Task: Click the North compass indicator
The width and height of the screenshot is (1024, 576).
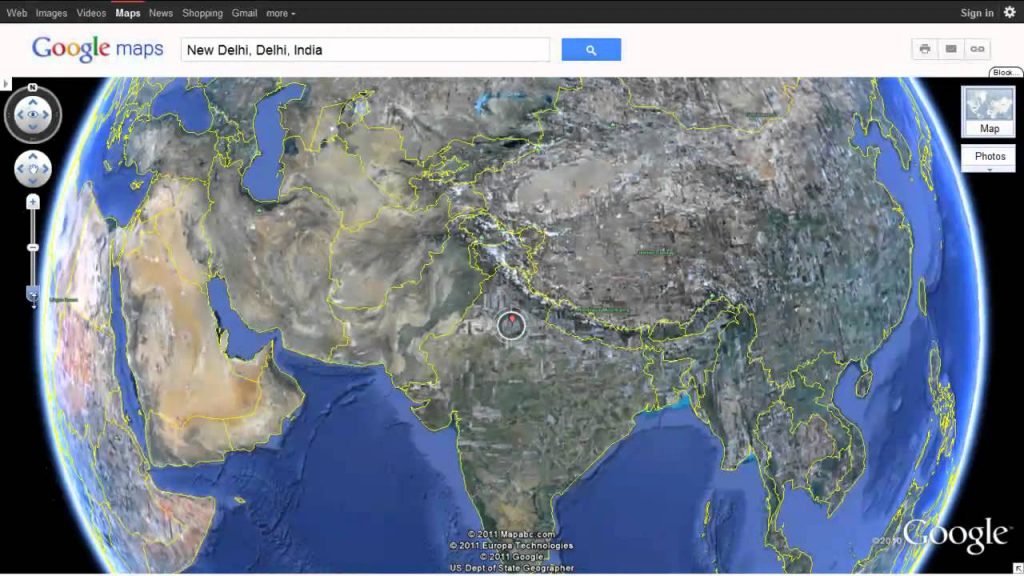Action: (33, 88)
